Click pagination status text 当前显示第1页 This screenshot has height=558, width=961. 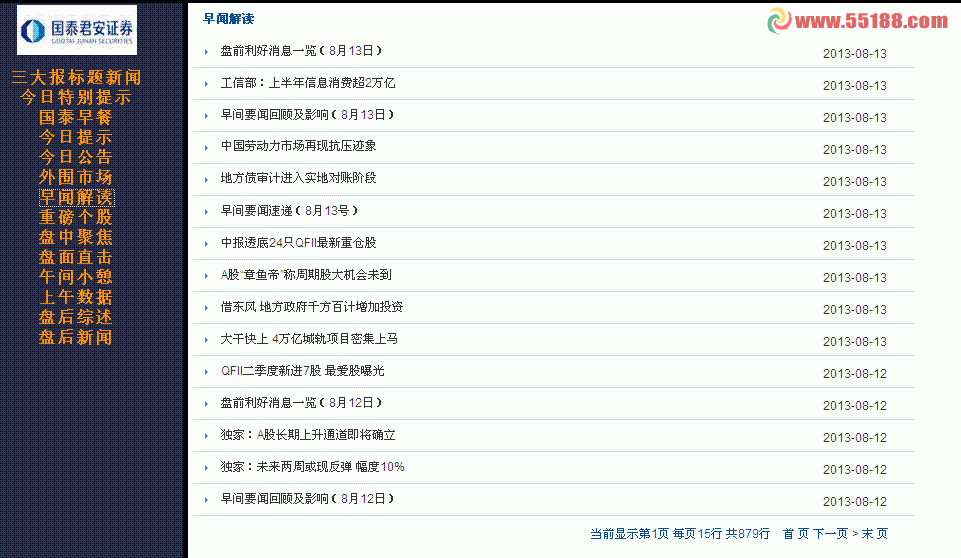(x=629, y=533)
